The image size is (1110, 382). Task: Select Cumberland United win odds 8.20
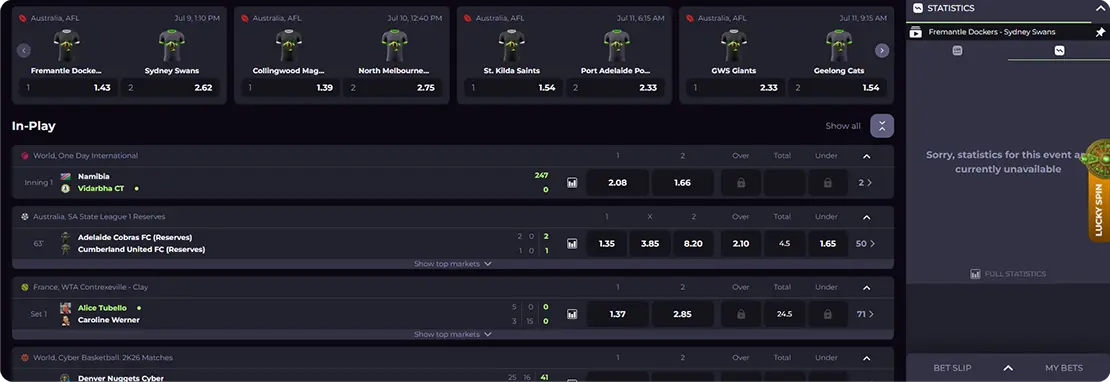(694, 243)
